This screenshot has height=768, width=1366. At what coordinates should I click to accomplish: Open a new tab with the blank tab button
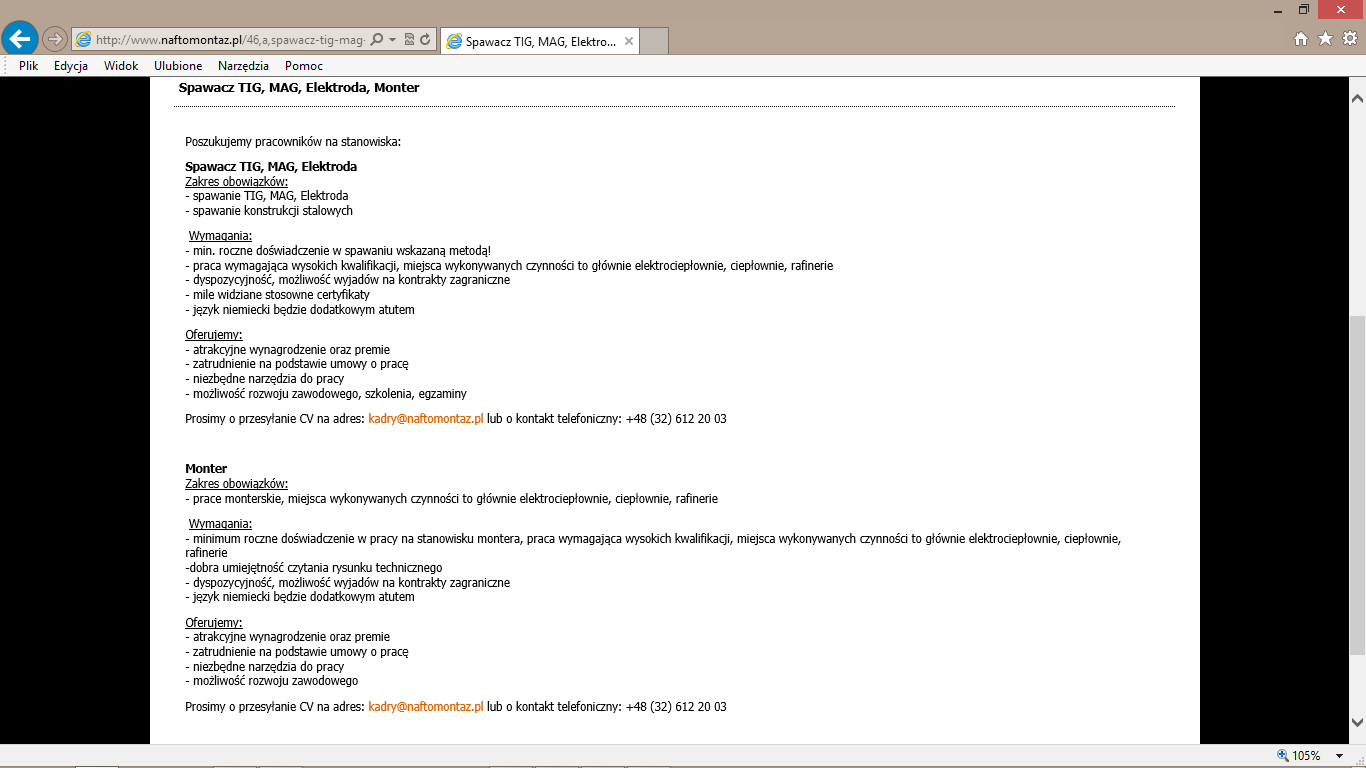point(653,41)
